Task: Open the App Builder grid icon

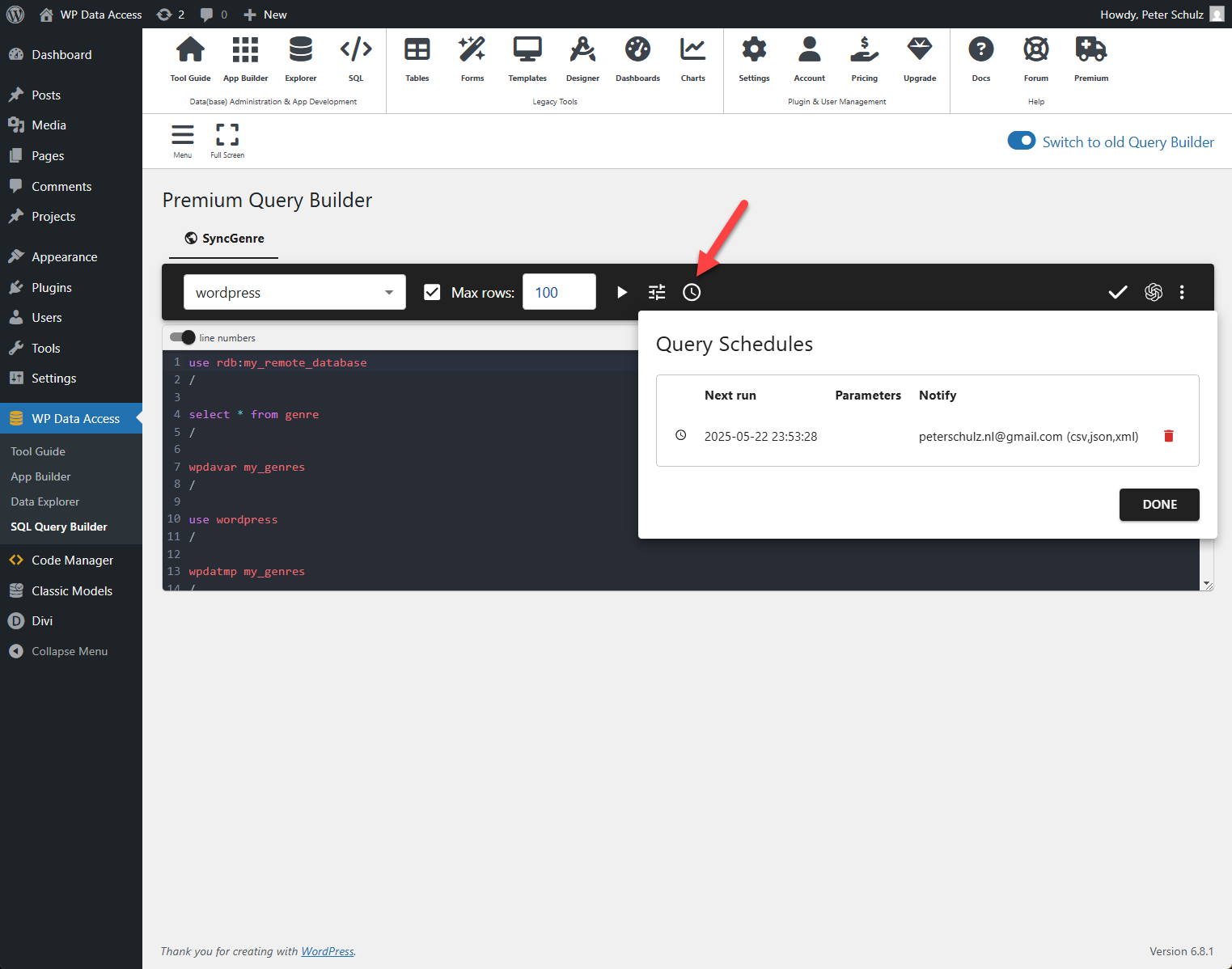Action: click(245, 50)
